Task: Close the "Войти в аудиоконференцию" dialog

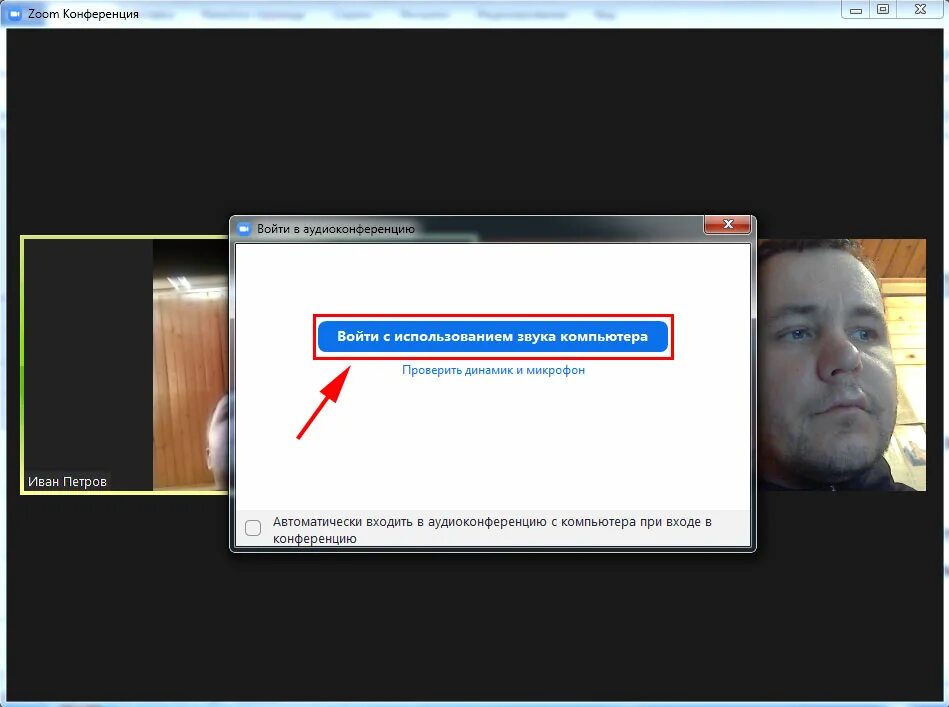Action: [728, 224]
